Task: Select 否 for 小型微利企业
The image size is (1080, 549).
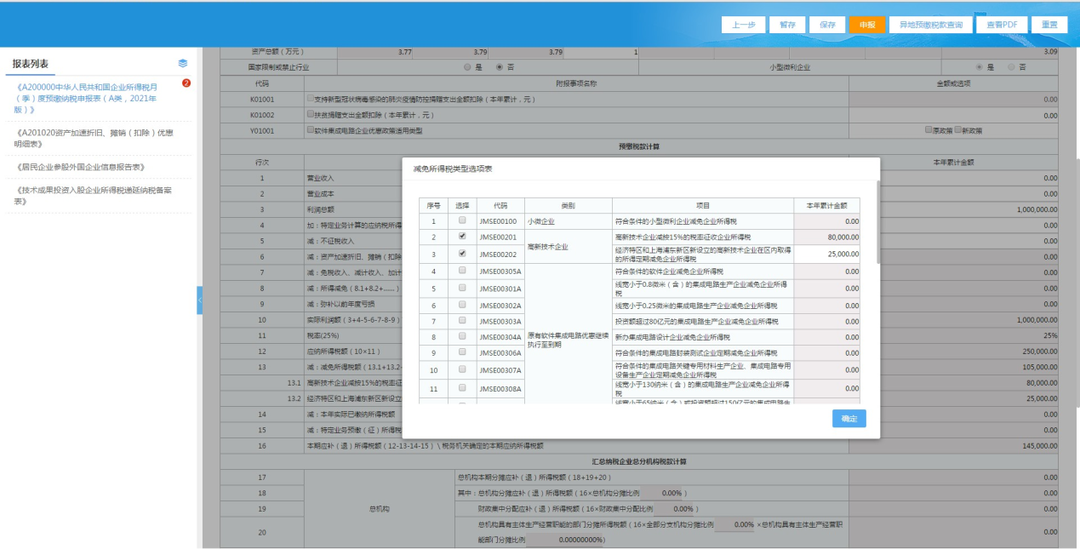Action: [1011, 68]
